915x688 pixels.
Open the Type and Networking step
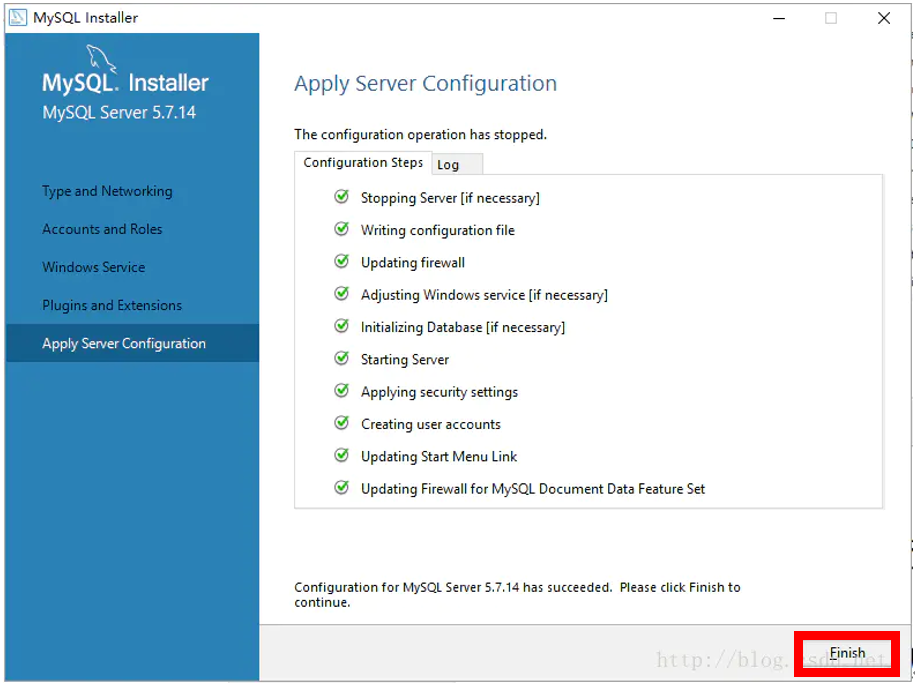(106, 191)
